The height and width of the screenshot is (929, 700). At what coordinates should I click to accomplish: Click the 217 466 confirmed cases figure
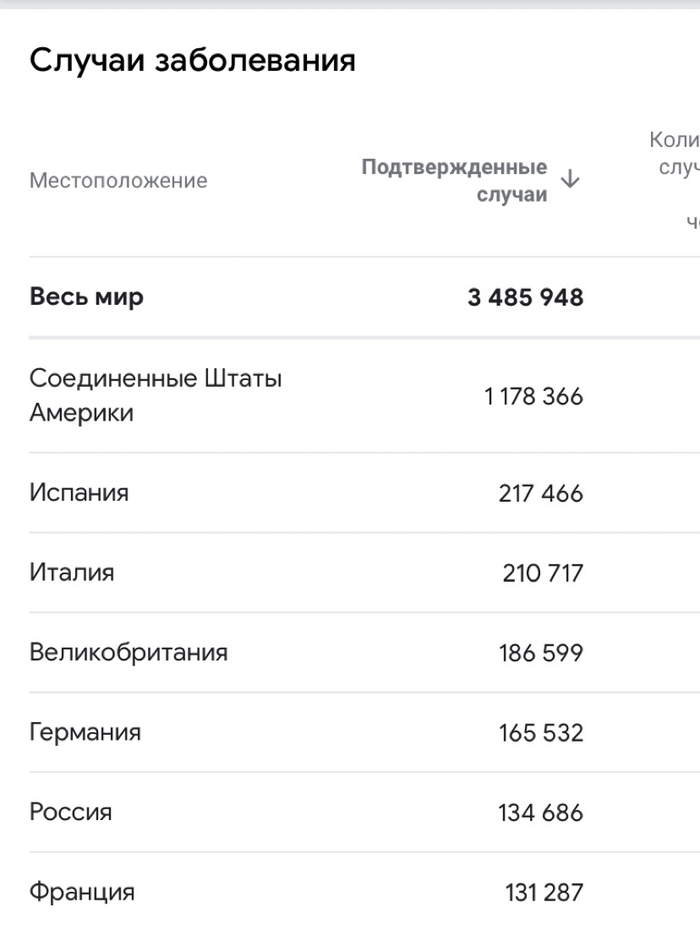[x=542, y=492]
